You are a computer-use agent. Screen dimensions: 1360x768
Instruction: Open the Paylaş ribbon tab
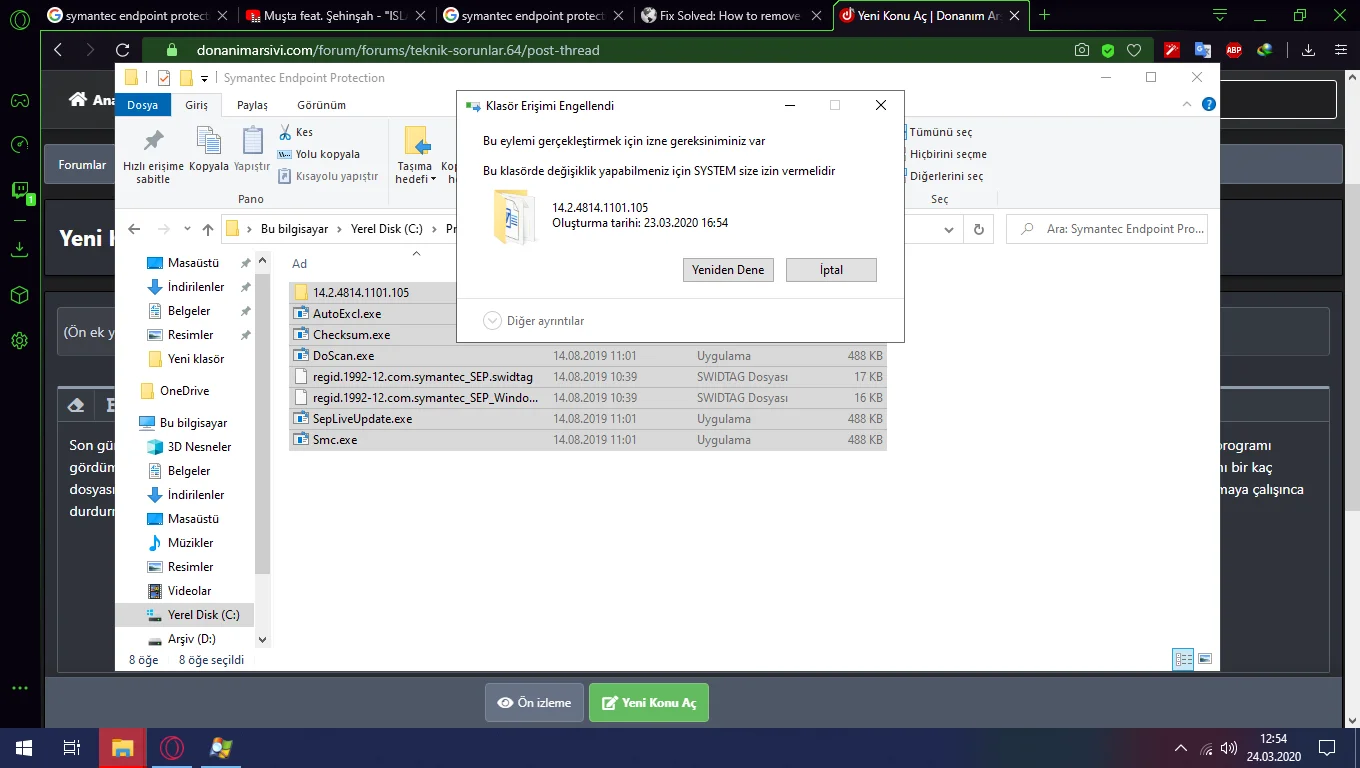(x=252, y=105)
